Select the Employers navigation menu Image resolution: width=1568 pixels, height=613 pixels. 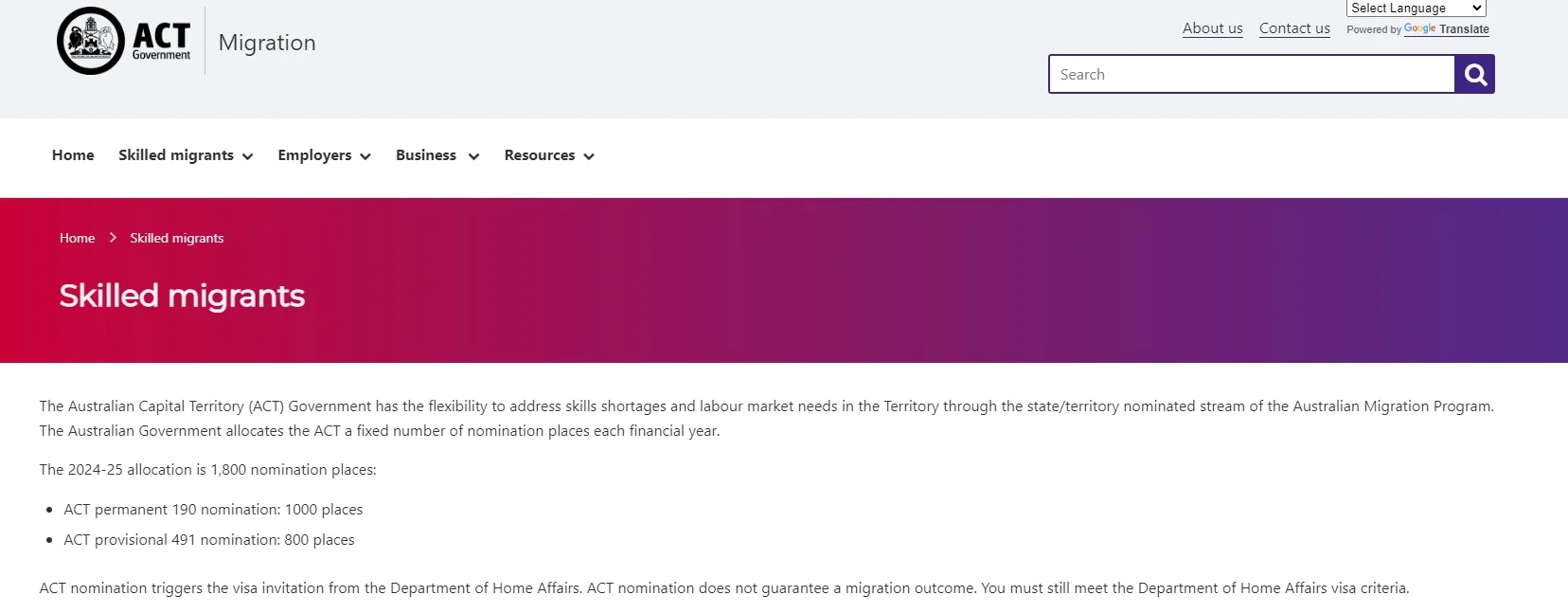click(x=314, y=155)
